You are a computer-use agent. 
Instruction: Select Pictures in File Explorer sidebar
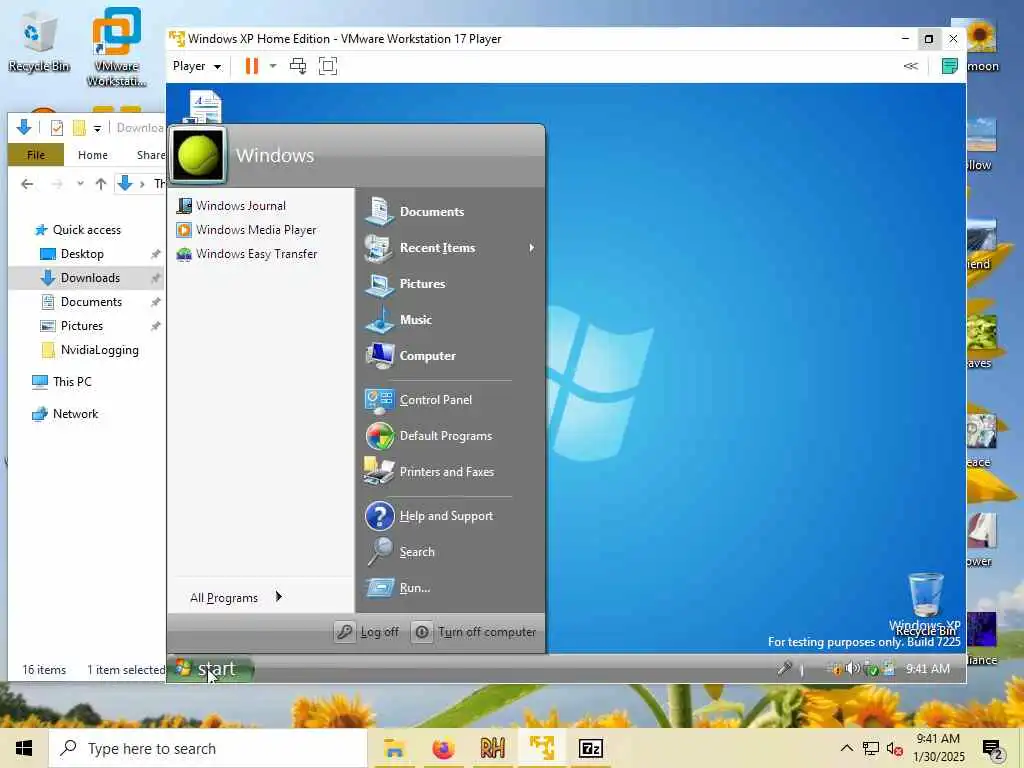tap(82, 326)
